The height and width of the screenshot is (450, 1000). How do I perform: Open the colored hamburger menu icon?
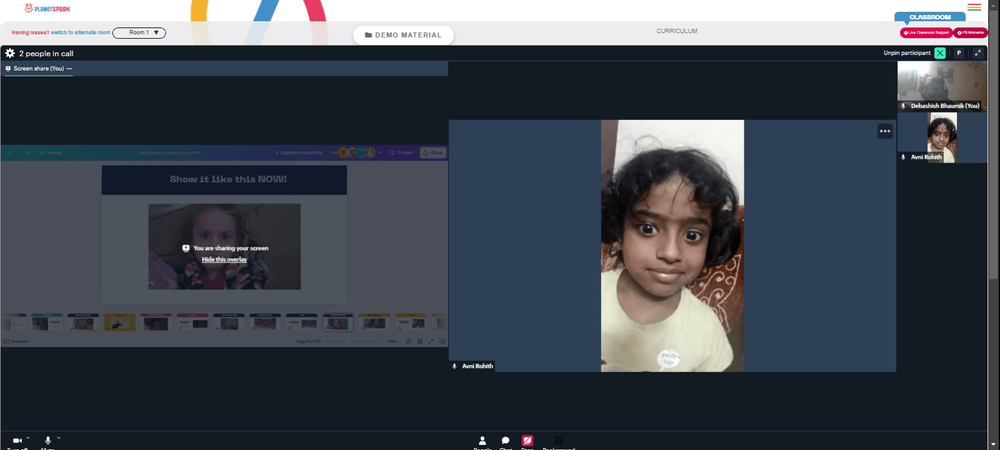tap(974, 8)
